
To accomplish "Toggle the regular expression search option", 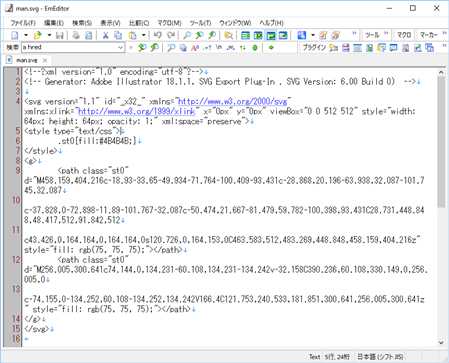I will point(207,48).
